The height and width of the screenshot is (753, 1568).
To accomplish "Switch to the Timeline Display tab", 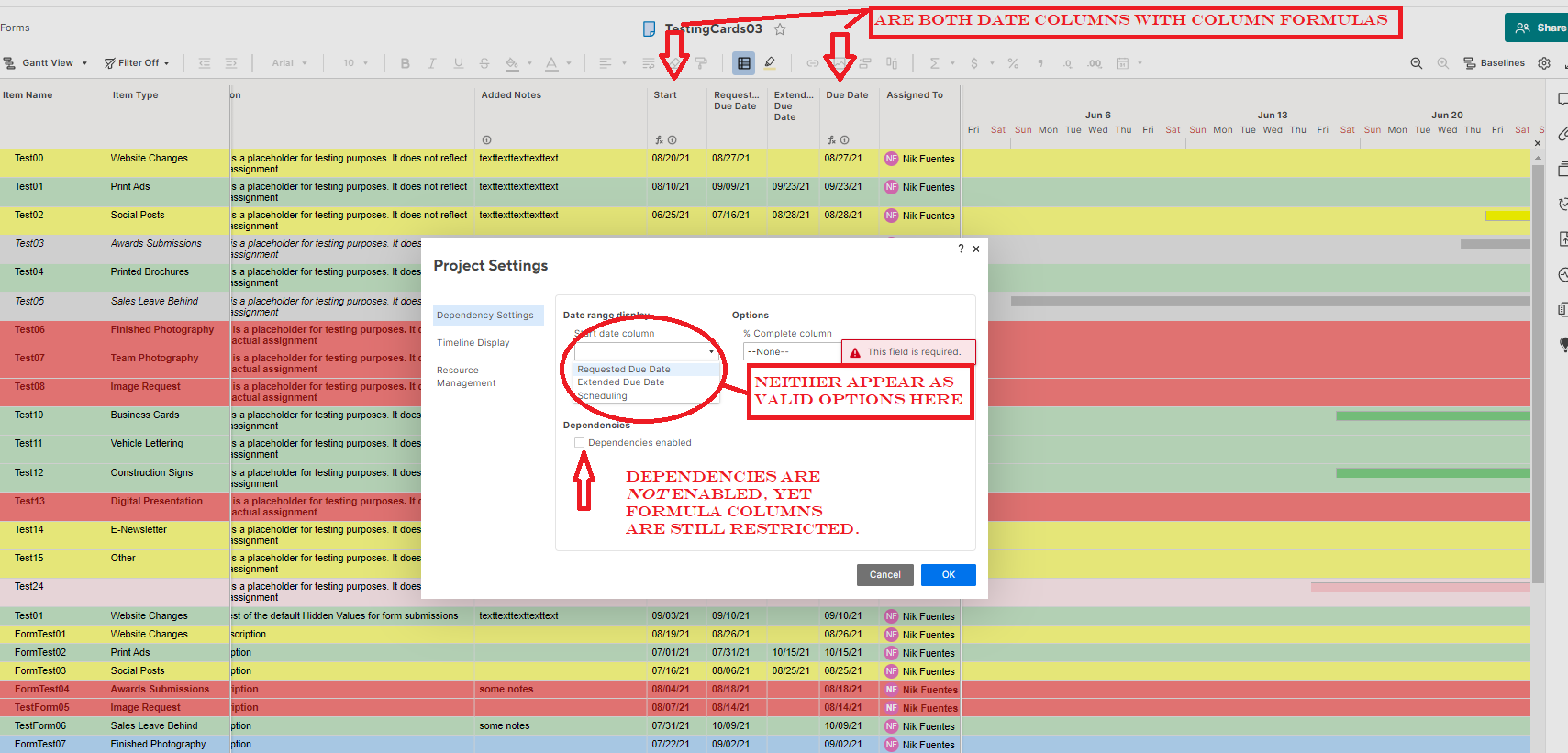I will pos(473,343).
